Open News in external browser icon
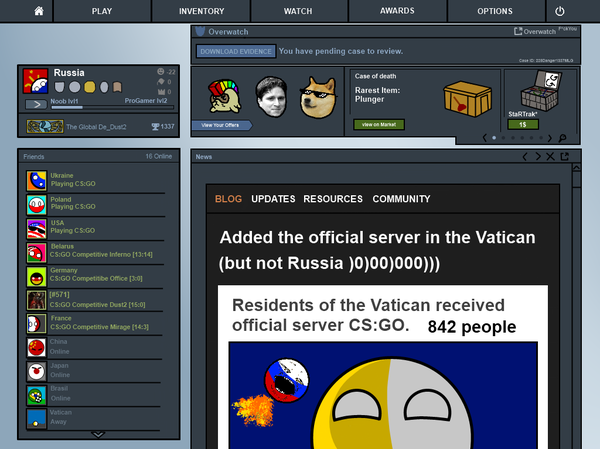The height and width of the screenshot is (449, 600). (565, 156)
